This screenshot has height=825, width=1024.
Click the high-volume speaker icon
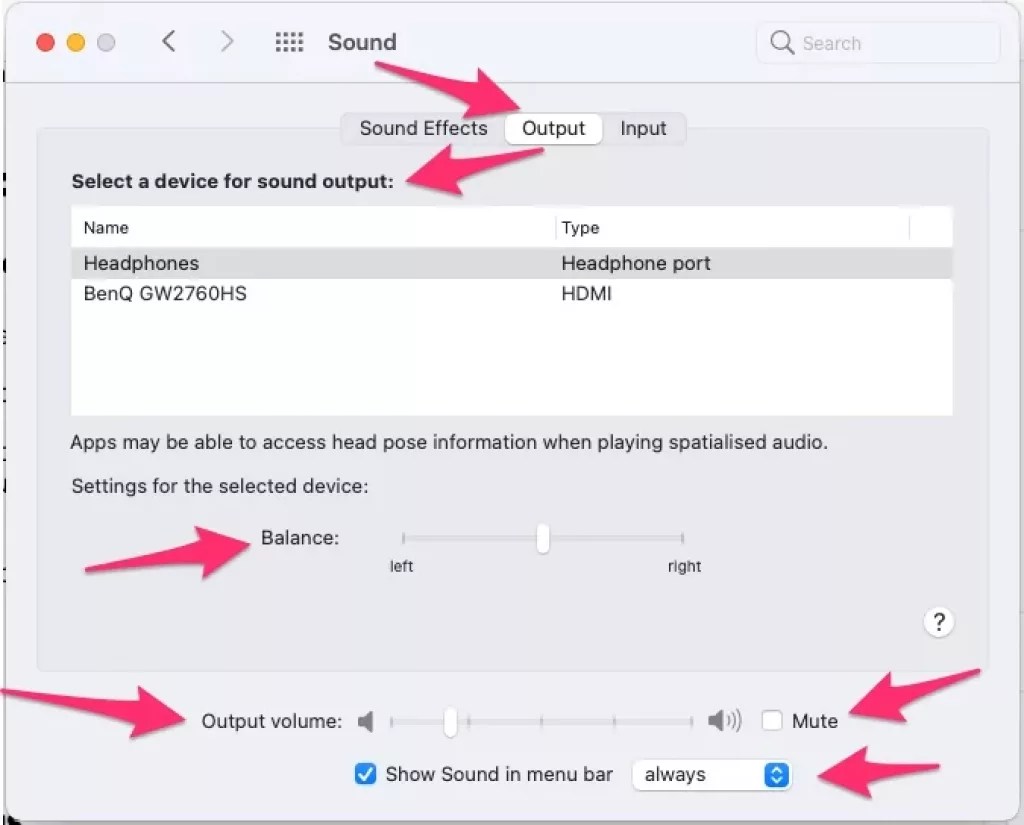tap(724, 720)
